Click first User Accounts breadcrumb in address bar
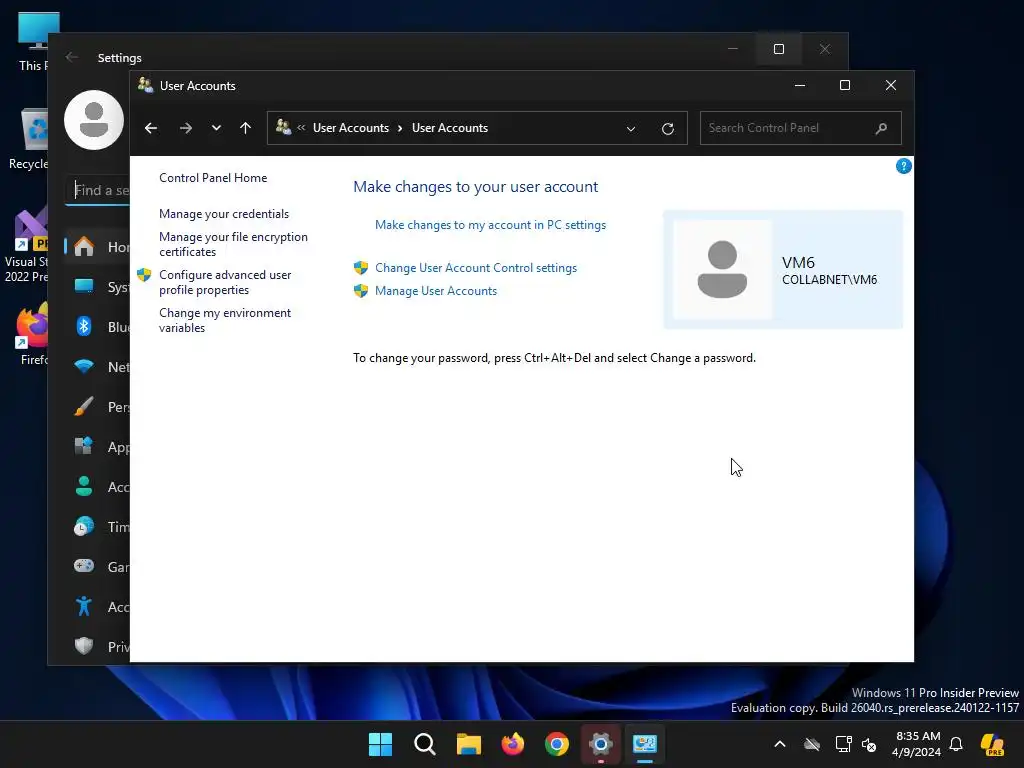 351,128
